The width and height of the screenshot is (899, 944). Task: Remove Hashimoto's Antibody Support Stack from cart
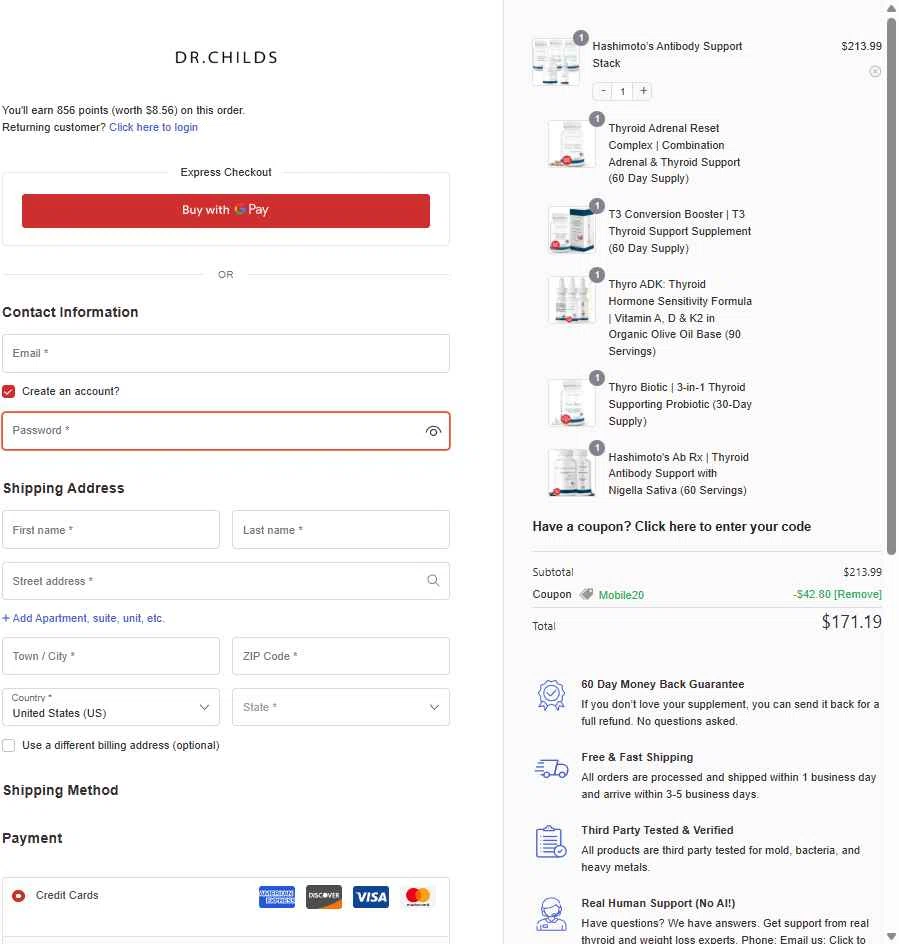point(875,72)
